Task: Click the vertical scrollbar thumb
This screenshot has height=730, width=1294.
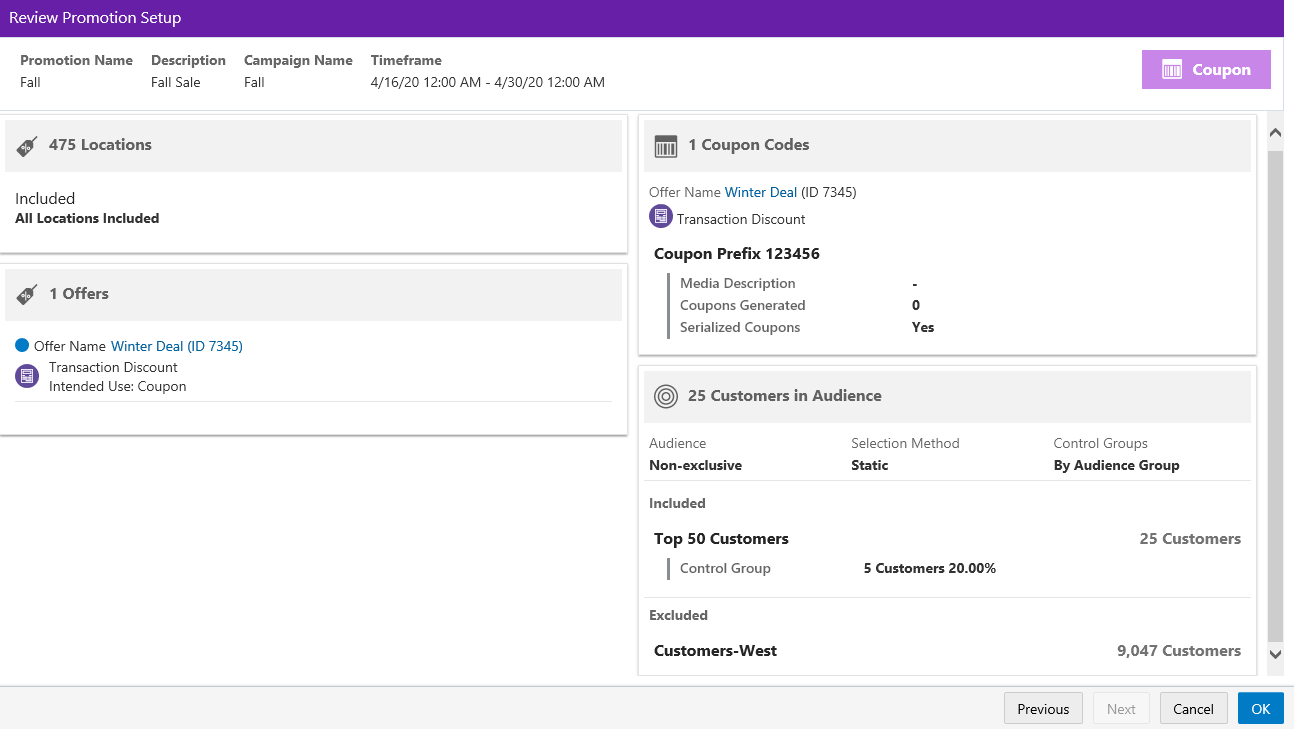Action: [1275, 395]
